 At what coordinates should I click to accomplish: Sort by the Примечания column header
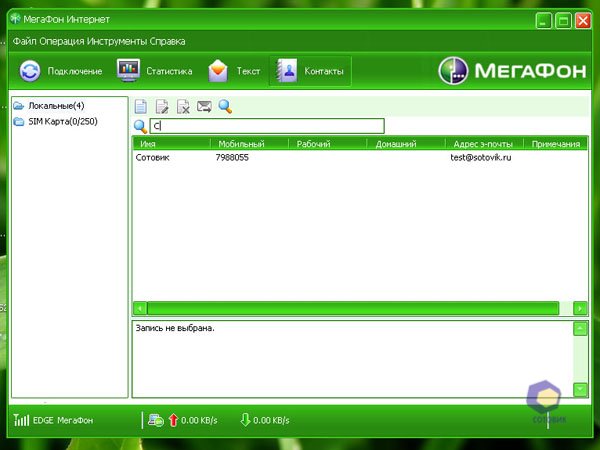coord(556,144)
